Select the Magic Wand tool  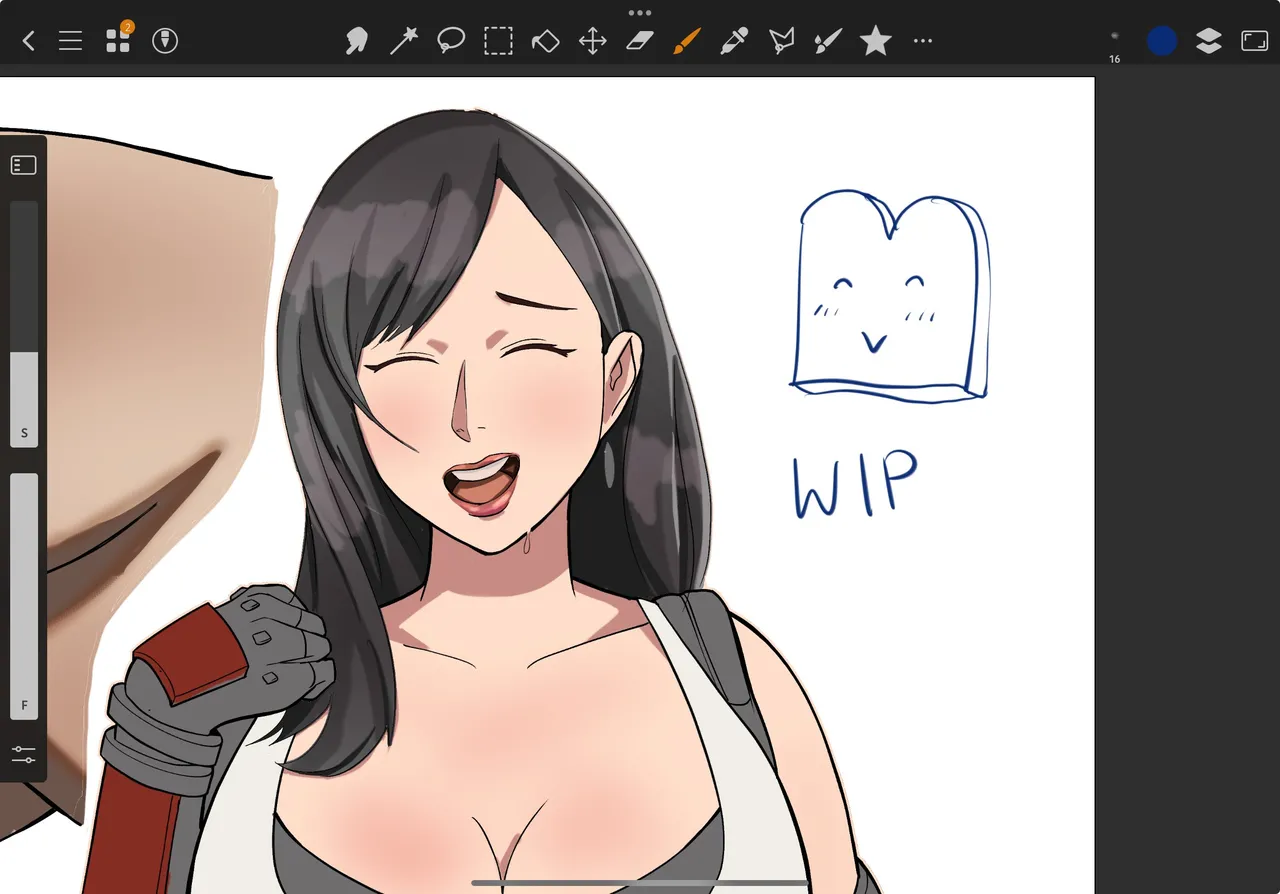(403, 41)
